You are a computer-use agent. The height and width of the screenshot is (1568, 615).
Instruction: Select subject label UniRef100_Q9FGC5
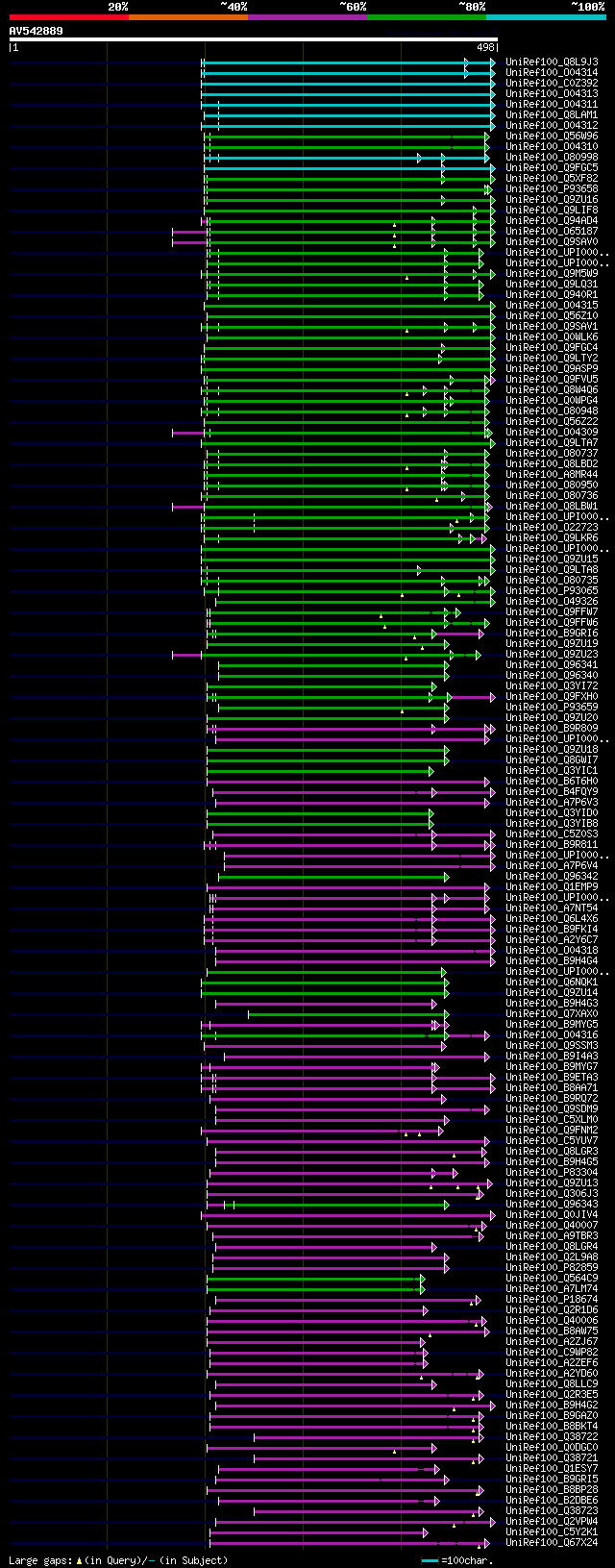[x=552, y=167]
